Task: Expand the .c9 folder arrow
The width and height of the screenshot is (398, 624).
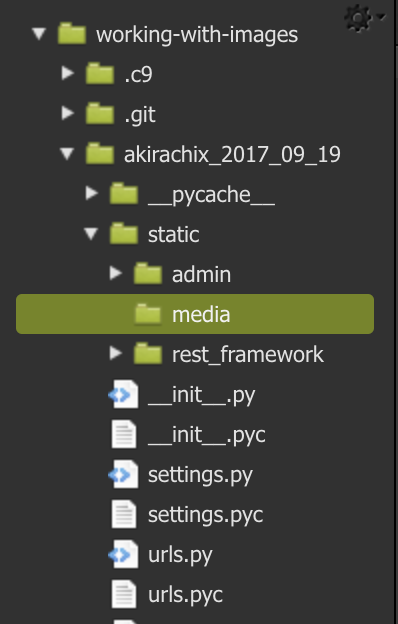Action: 68,73
